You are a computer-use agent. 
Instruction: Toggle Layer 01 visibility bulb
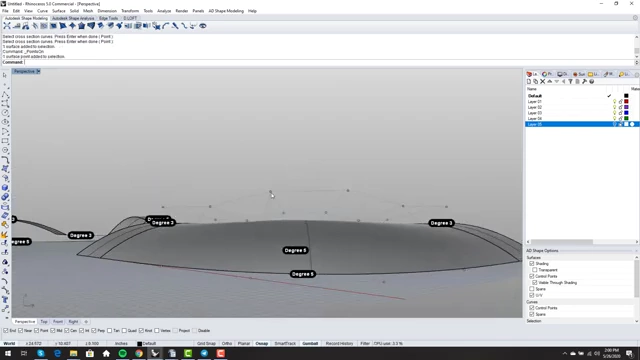[614, 102]
